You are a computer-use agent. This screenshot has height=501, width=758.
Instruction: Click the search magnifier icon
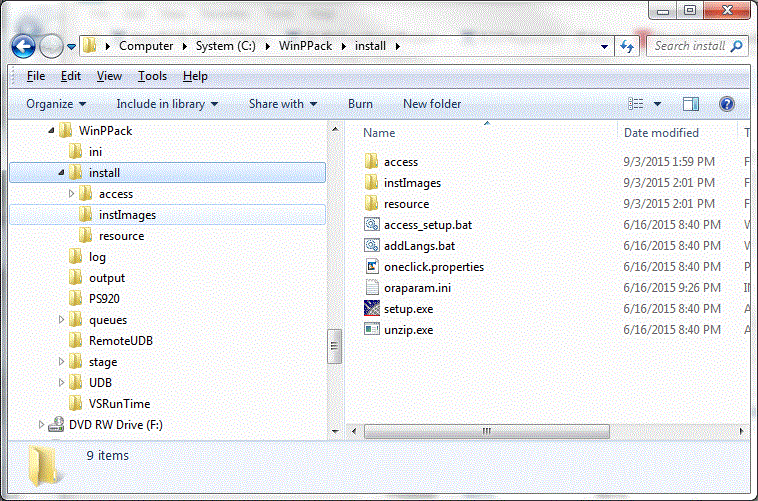coord(737,46)
